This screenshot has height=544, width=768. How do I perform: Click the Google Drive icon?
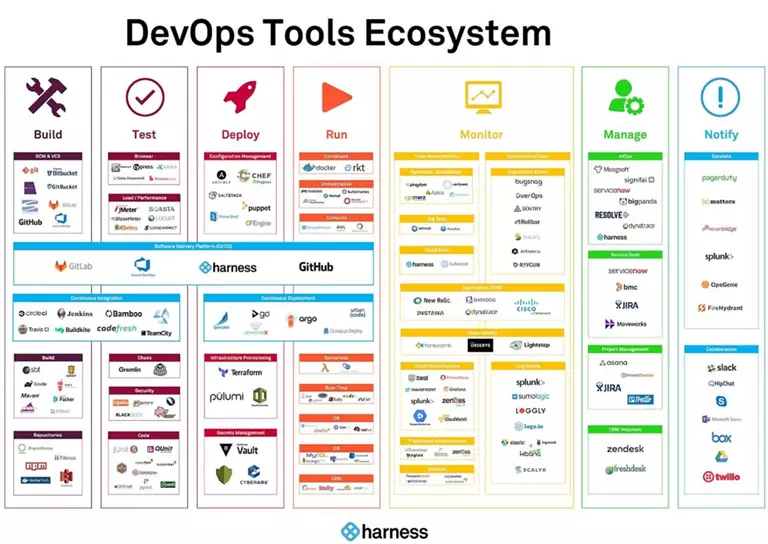[721, 457]
